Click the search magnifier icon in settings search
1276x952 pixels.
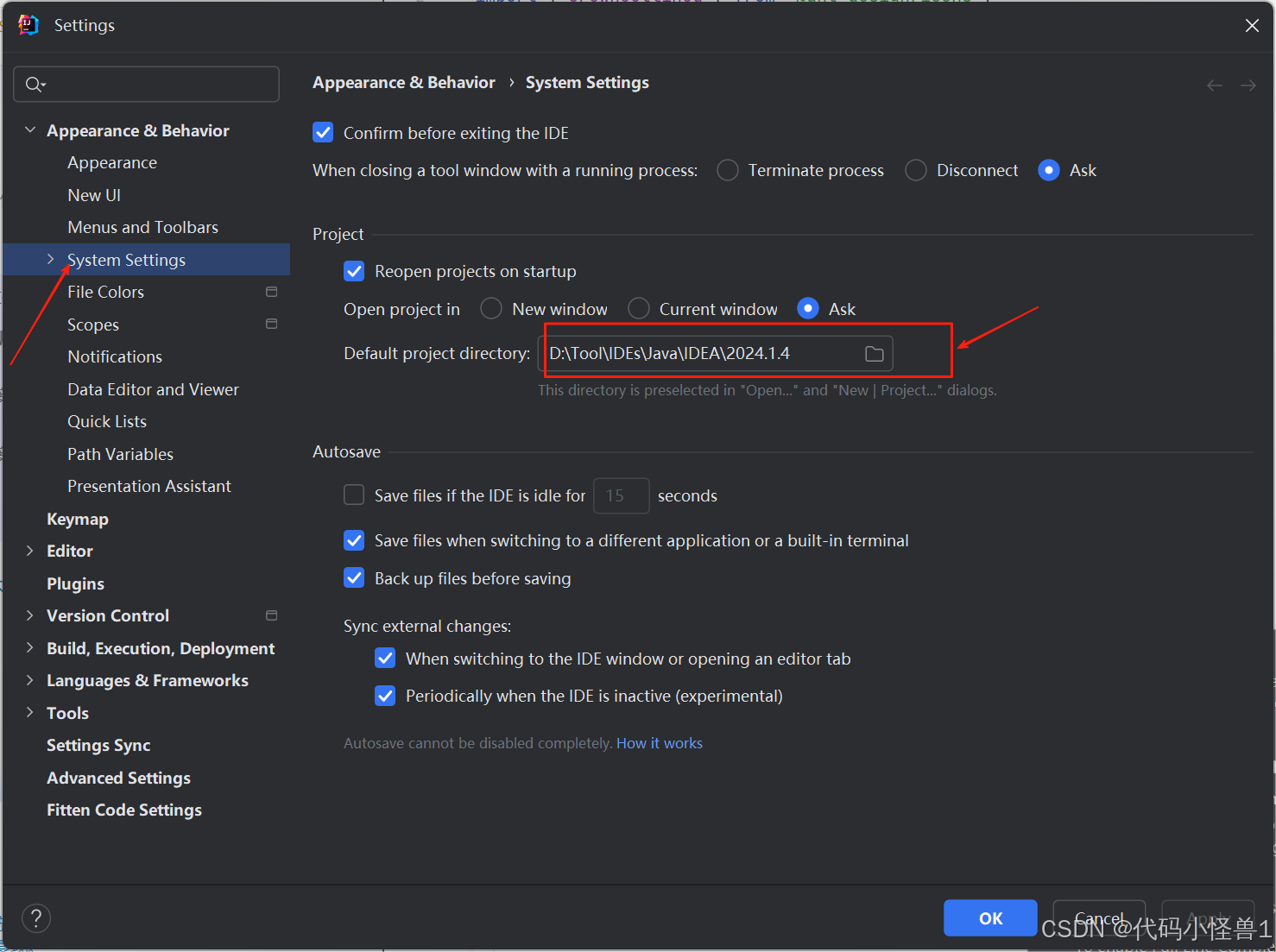(x=35, y=84)
